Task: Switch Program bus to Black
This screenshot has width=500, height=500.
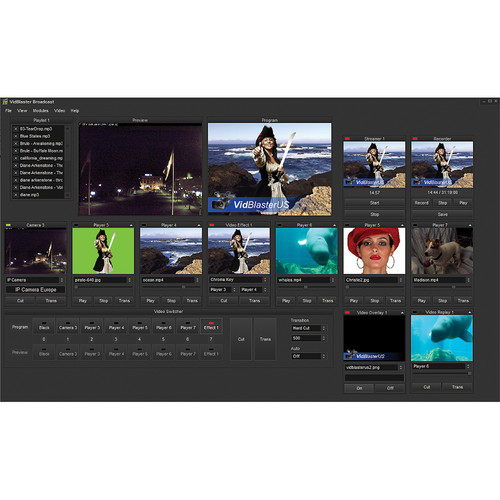Action: (44, 326)
